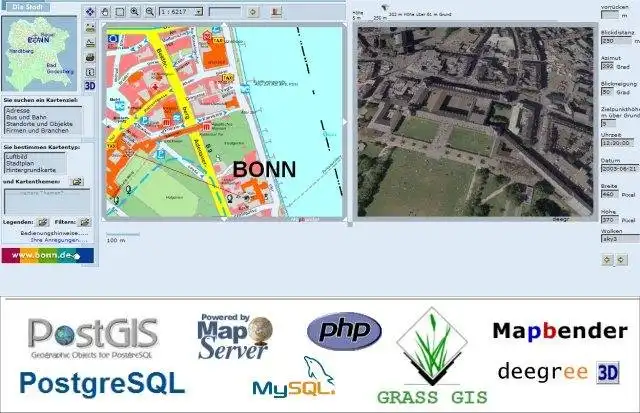Select Luftbild map type
The height and width of the screenshot is (413, 640).
[17, 157]
